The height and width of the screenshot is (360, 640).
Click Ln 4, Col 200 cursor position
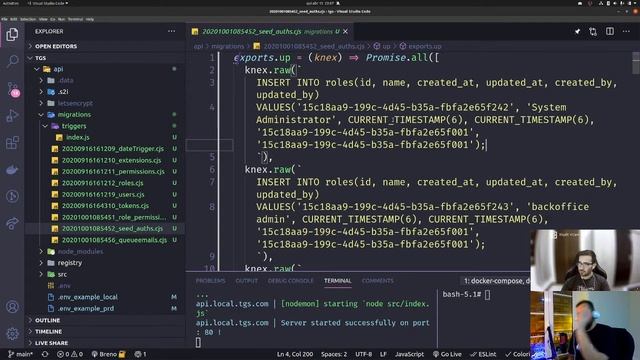click(x=295, y=354)
